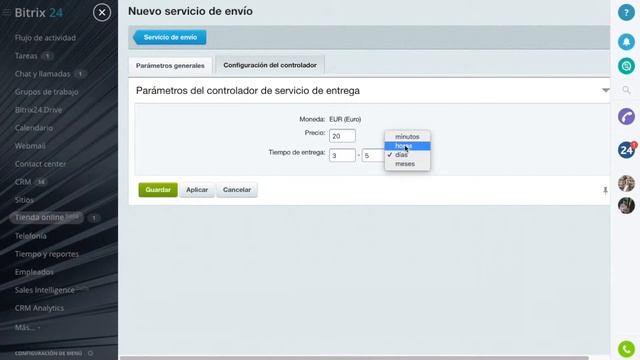Screen dimensions: 640x360
Task: Open notifications bell icon
Action: 626,42
